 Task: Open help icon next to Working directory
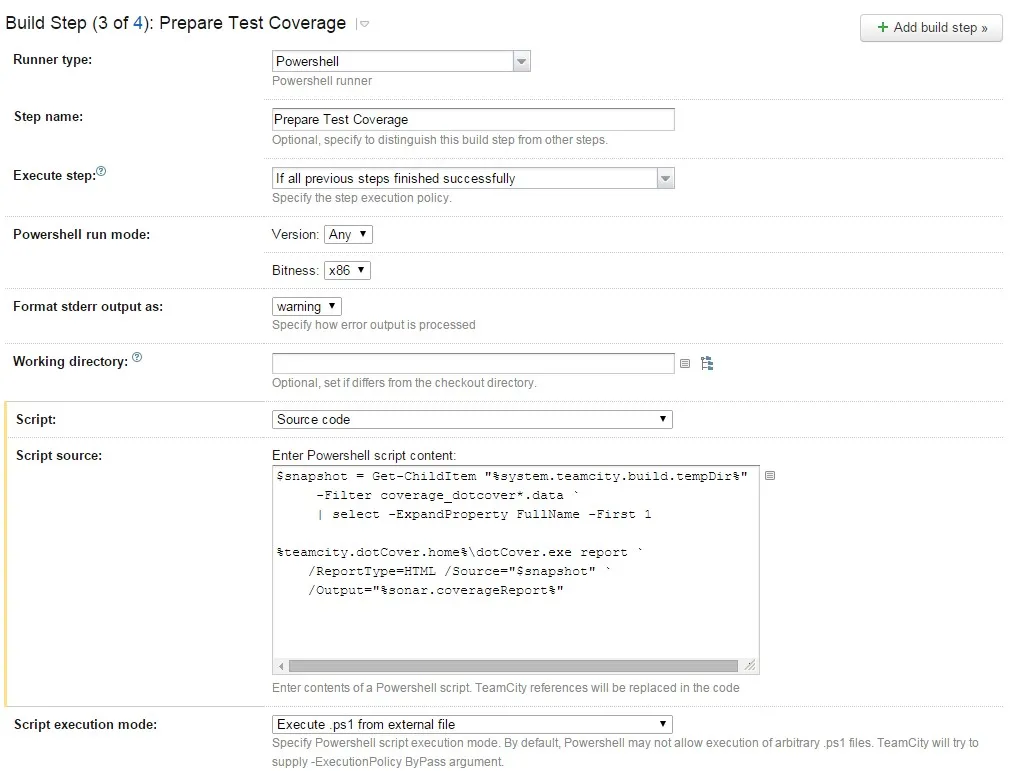[x=137, y=357]
